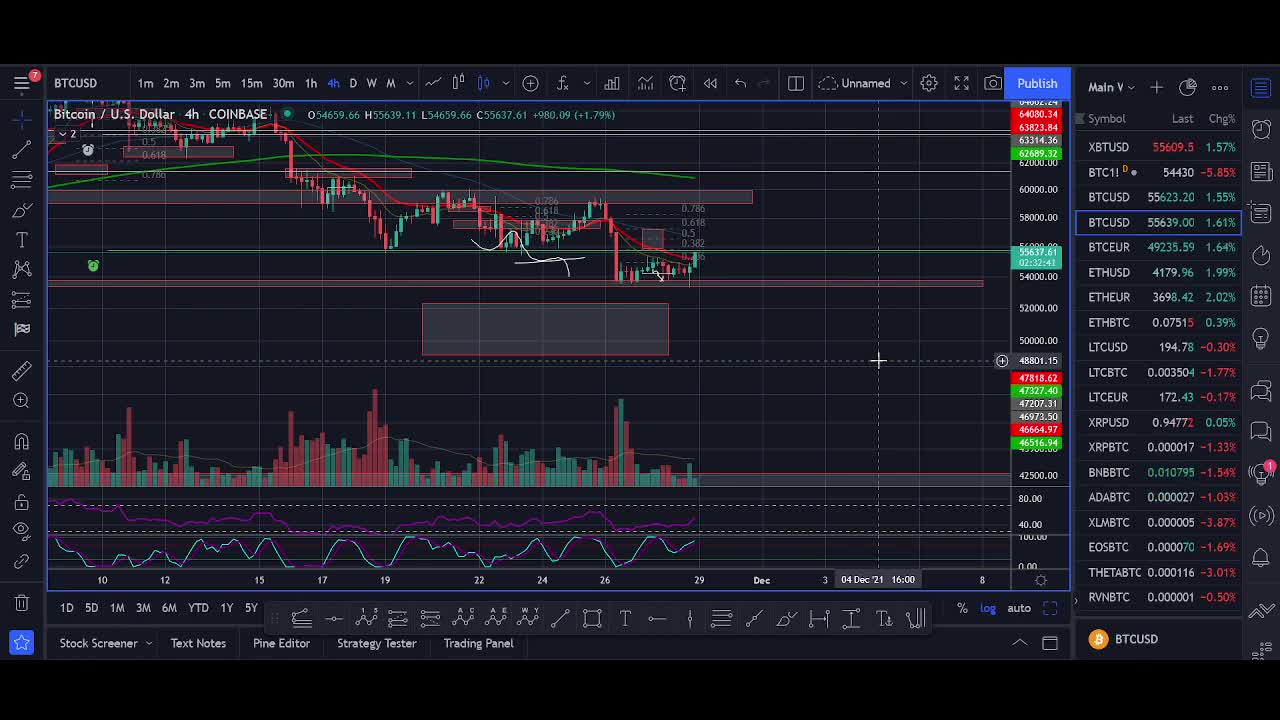Toggle lock all drawing tools
This screenshot has height=720, width=1280.
21,501
